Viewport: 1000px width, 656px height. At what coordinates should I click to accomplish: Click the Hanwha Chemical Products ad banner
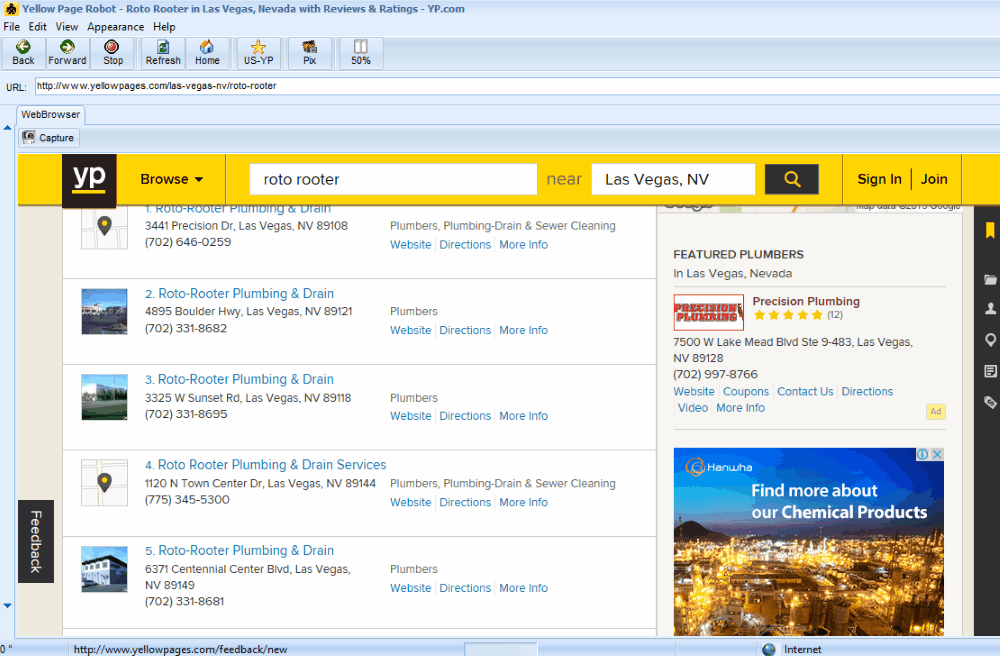(809, 542)
